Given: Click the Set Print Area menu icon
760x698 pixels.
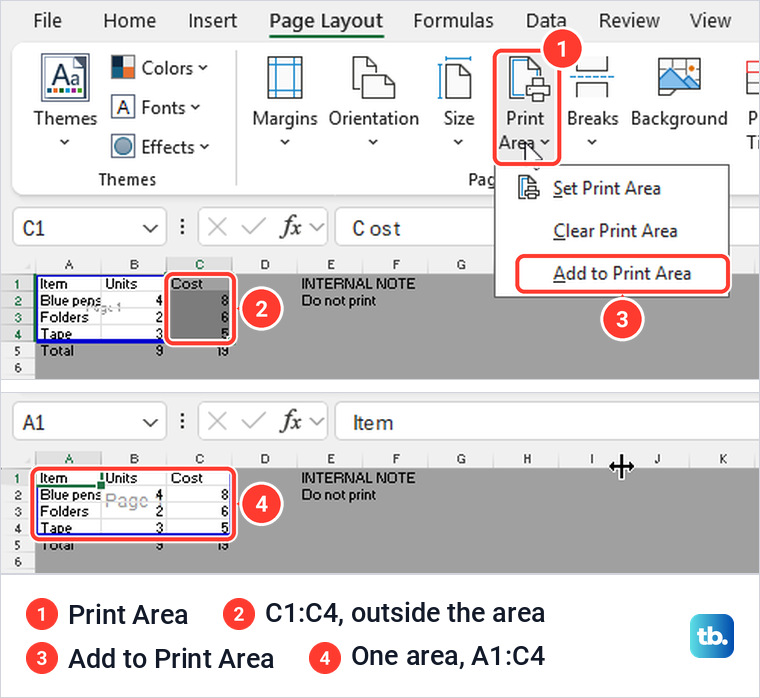Looking at the screenshot, I should click(528, 188).
